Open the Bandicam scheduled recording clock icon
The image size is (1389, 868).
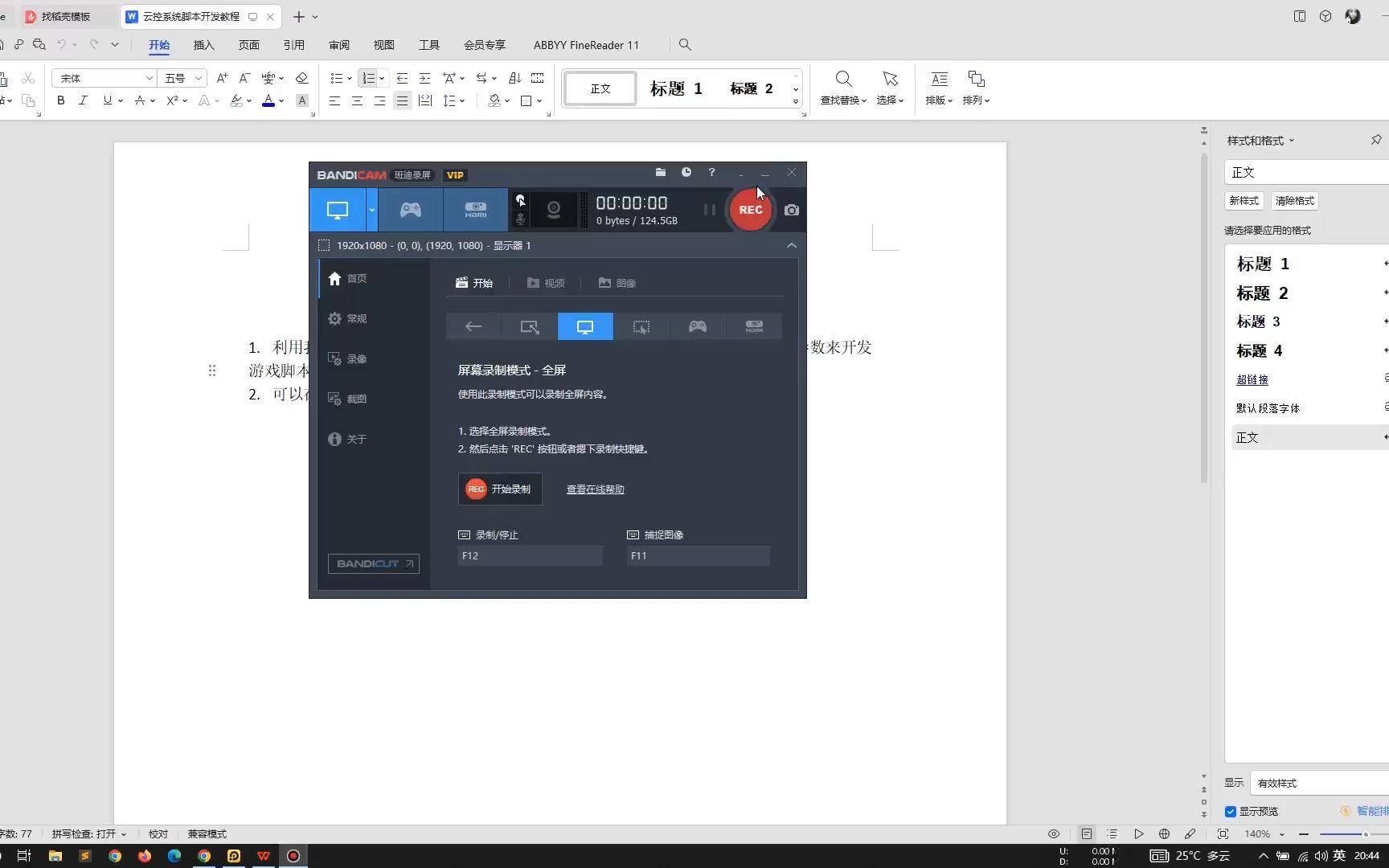point(686,172)
